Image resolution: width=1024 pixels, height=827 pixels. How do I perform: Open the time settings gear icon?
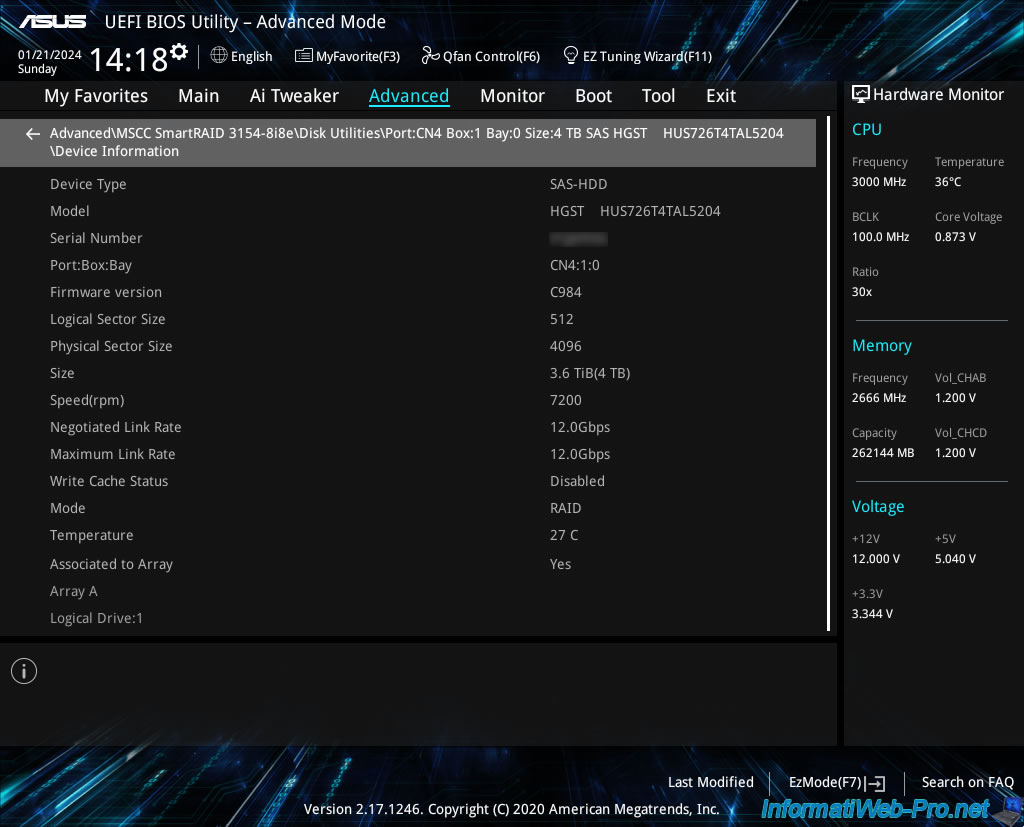[x=179, y=52]
